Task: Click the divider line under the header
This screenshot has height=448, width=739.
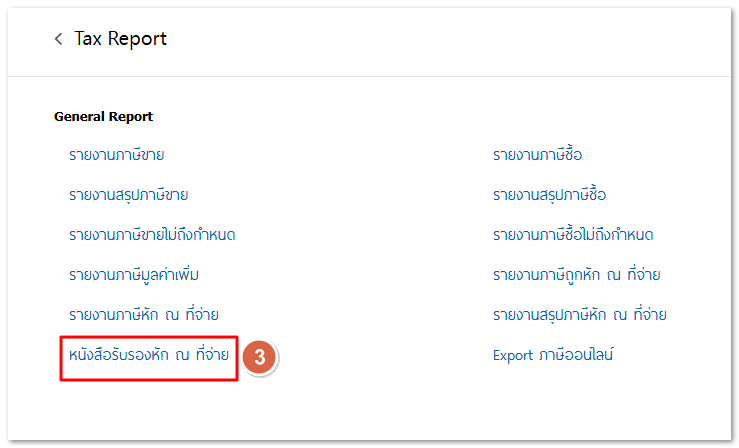Action: coord(370,77)
